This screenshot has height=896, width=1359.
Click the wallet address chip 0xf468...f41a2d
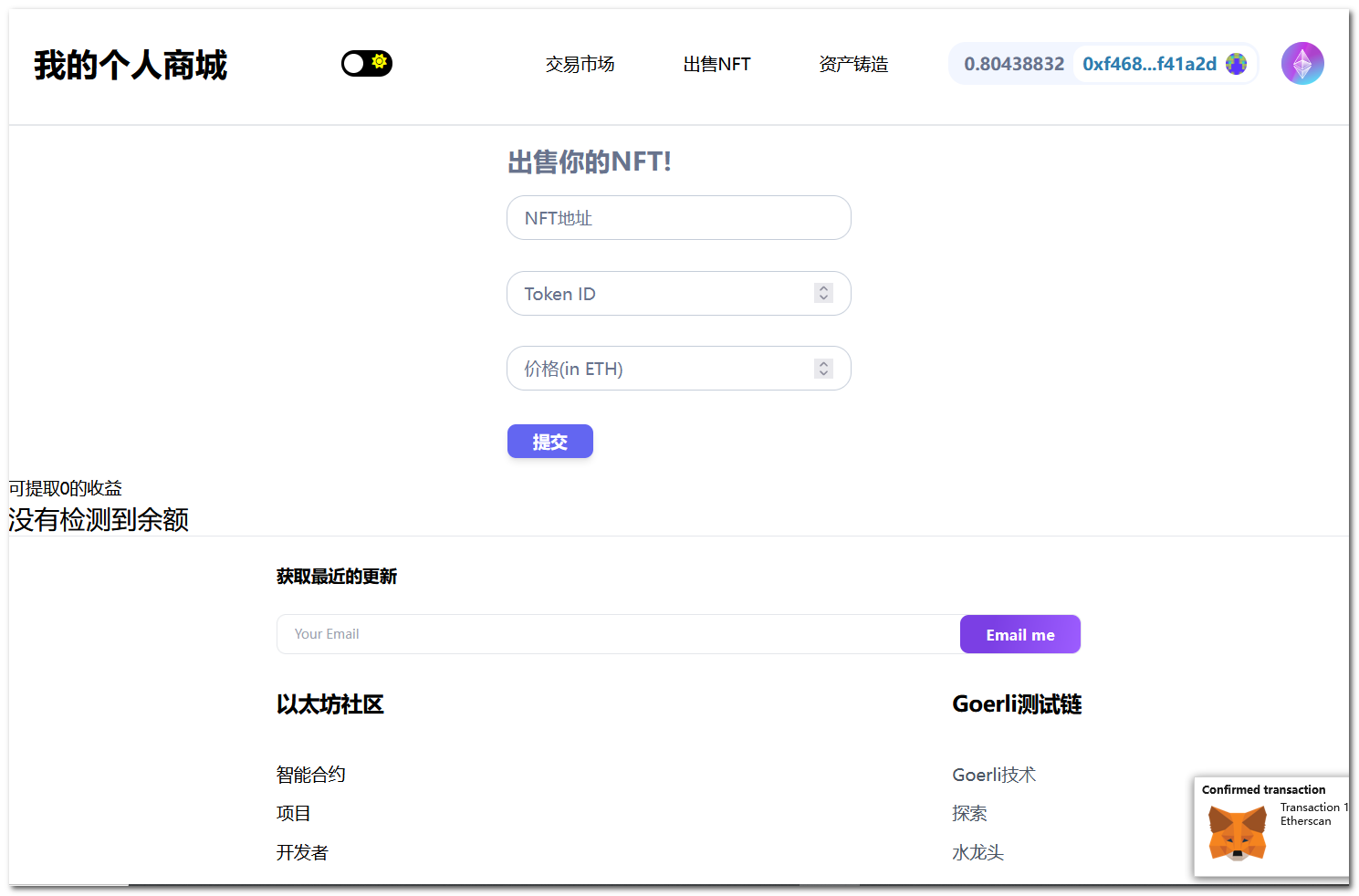[x=1149, y=64]
